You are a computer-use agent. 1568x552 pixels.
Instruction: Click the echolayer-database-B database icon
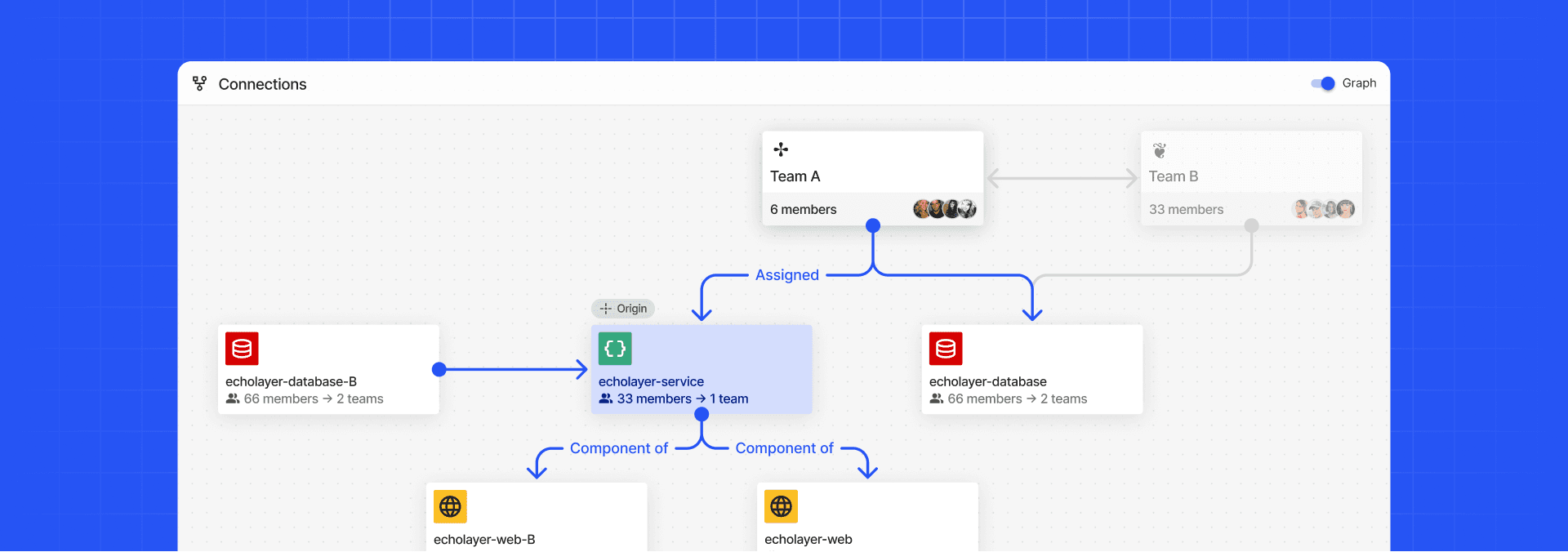242,349
